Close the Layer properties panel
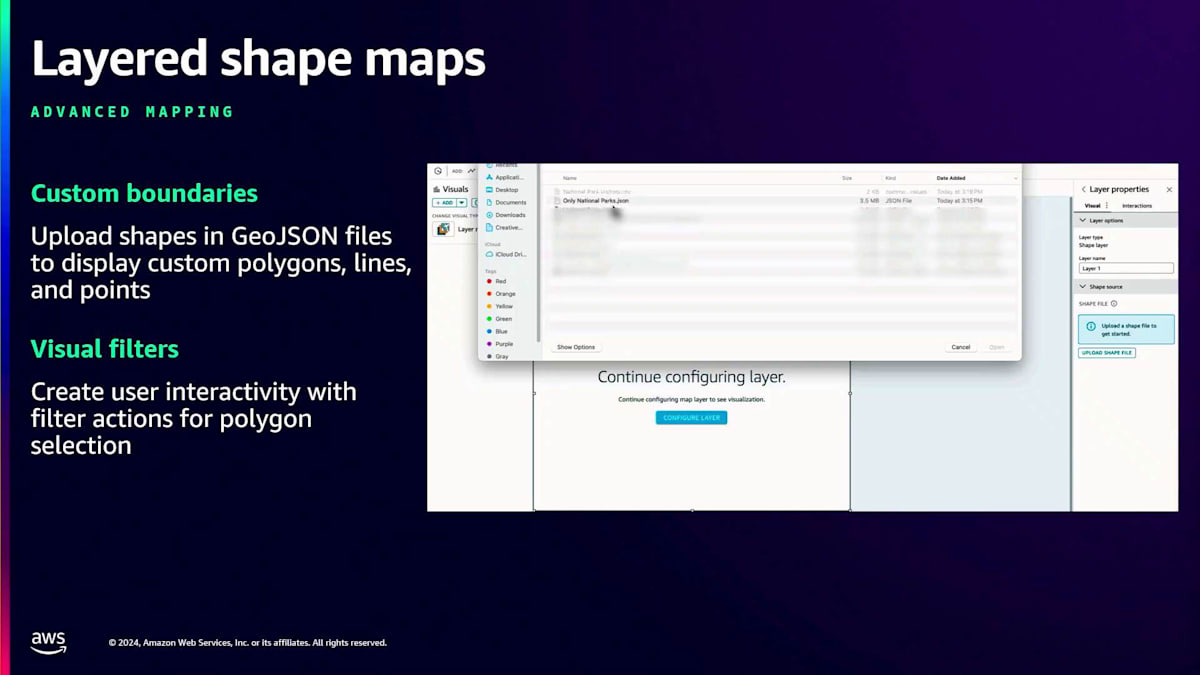The width and height of the screenshot is (1200, 675). (x=1169, y=189)
